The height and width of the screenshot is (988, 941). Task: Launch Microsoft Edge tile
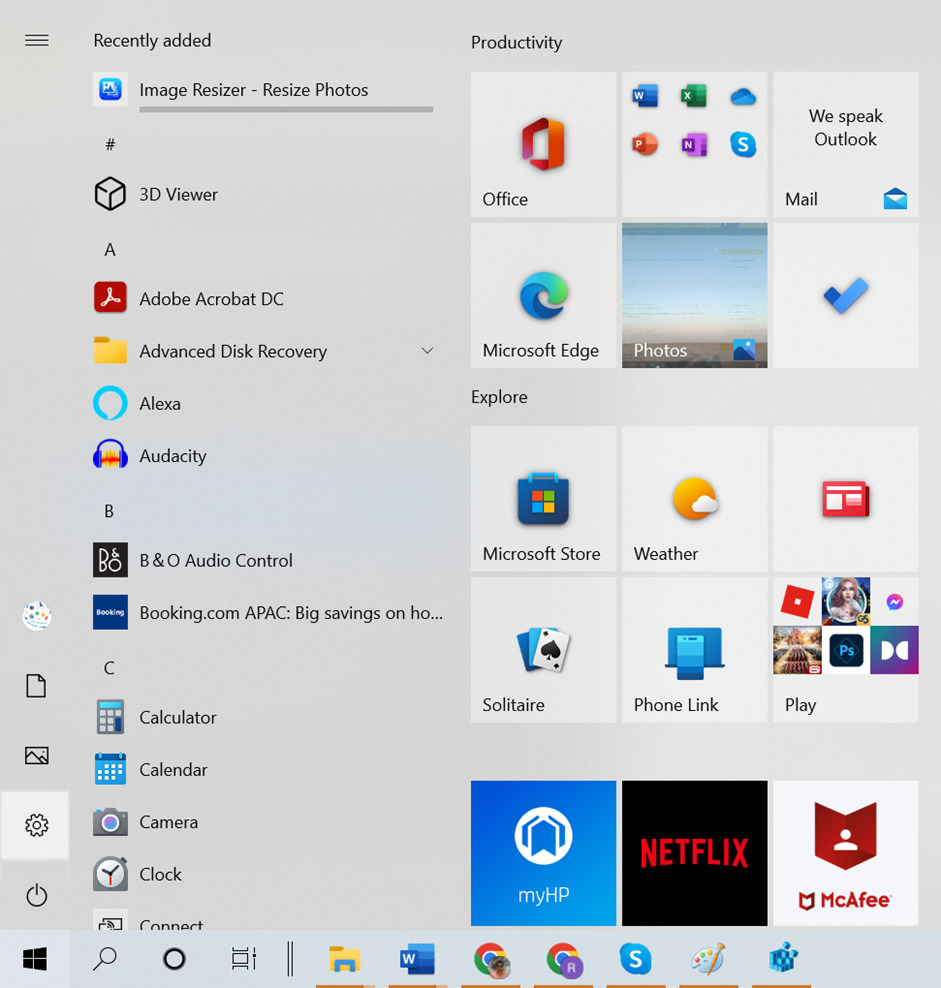point(543,295)
